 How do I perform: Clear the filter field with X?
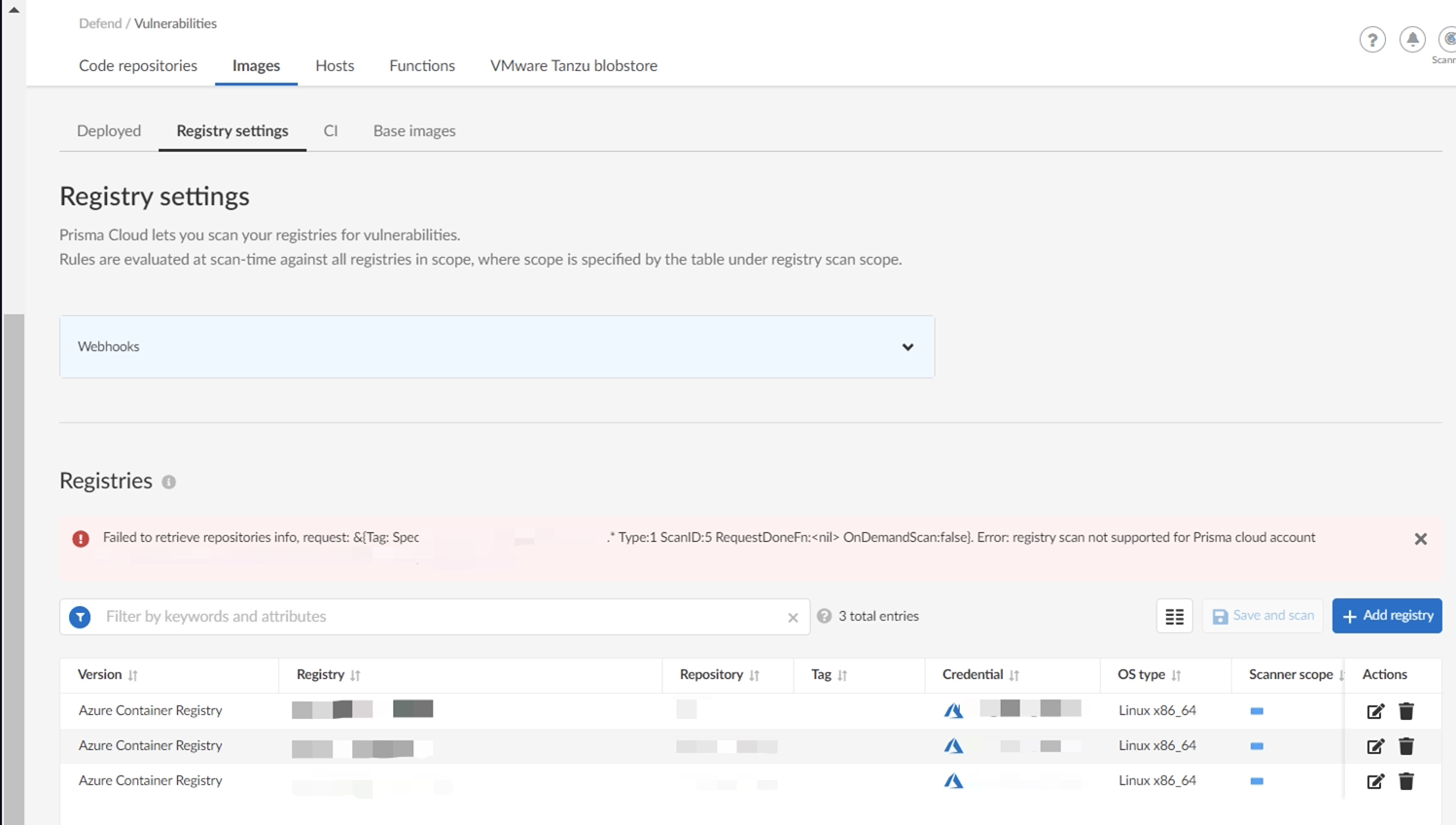click(x=793, y=618)
